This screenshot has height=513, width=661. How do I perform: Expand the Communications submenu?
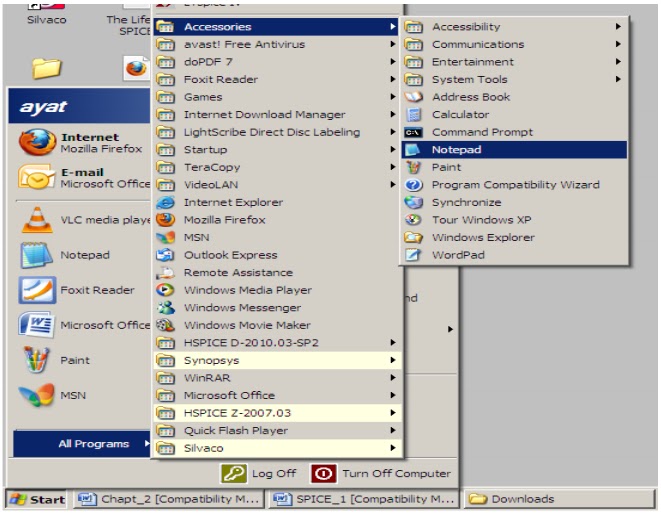click(514, 44)
